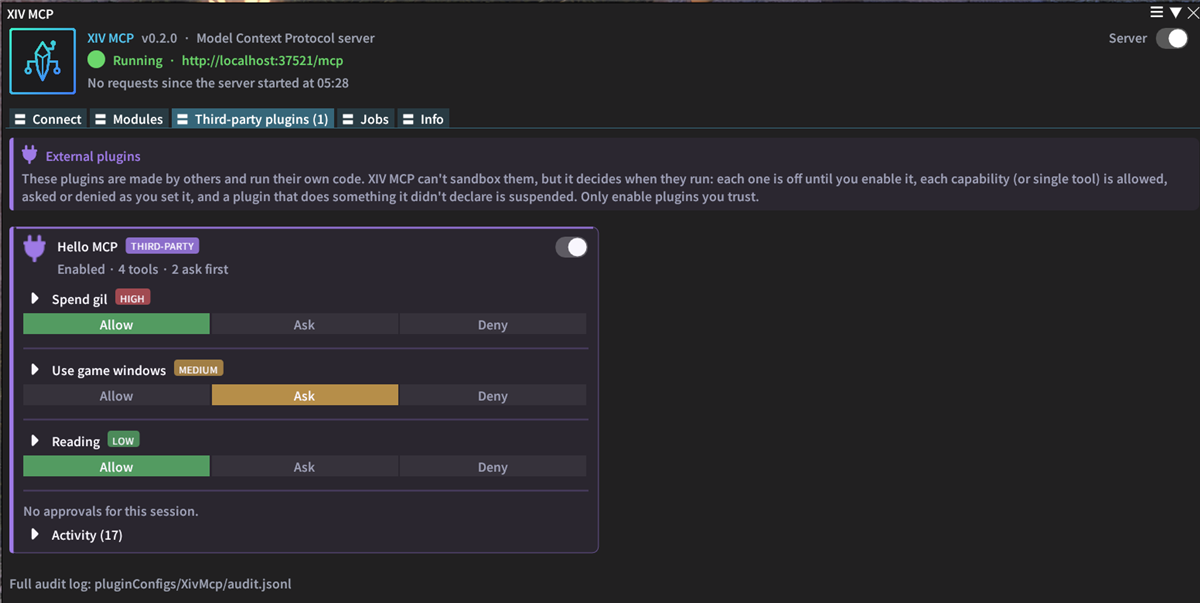Switch to the Modules tab
The height and width of the screenshot is (603, 1200).
pyautogui.click(x=129, y=119)
